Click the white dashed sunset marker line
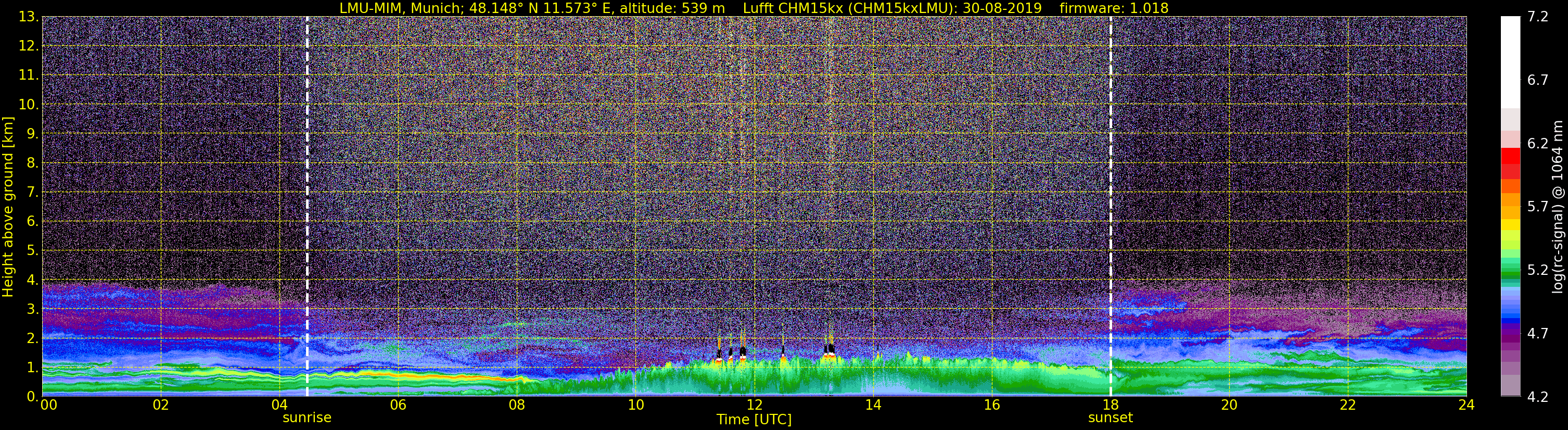 [x=1110, y=207]
